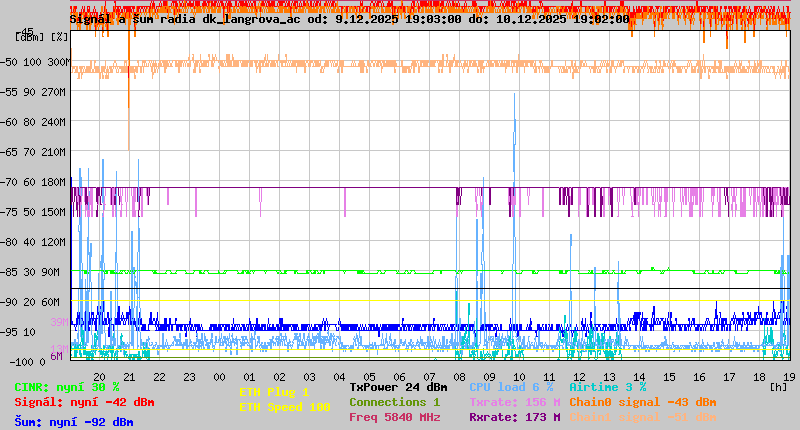
Task: Select the TxPower 24 dBm label
Action: (398, 387)
